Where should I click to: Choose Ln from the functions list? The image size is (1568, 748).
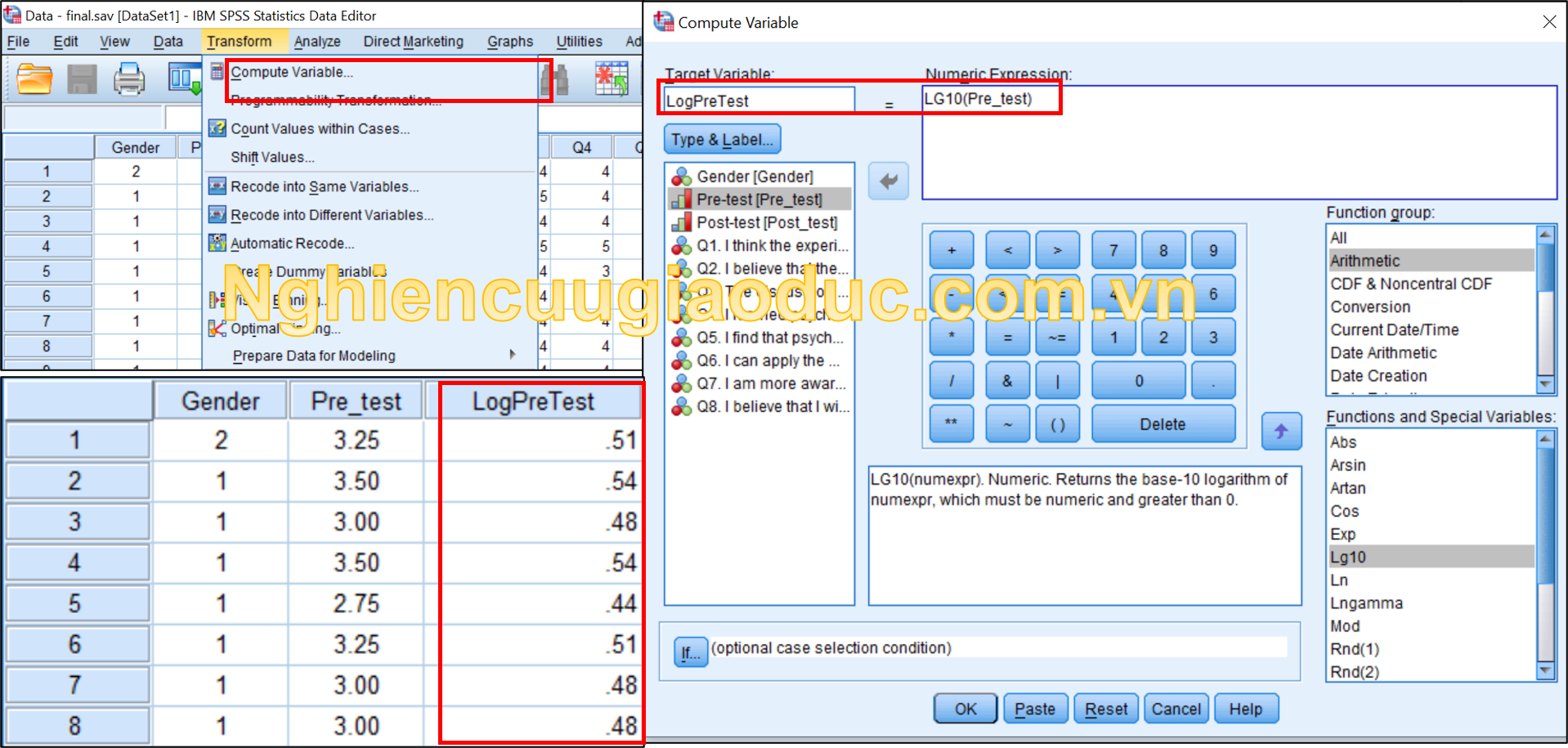point(1339,580)
